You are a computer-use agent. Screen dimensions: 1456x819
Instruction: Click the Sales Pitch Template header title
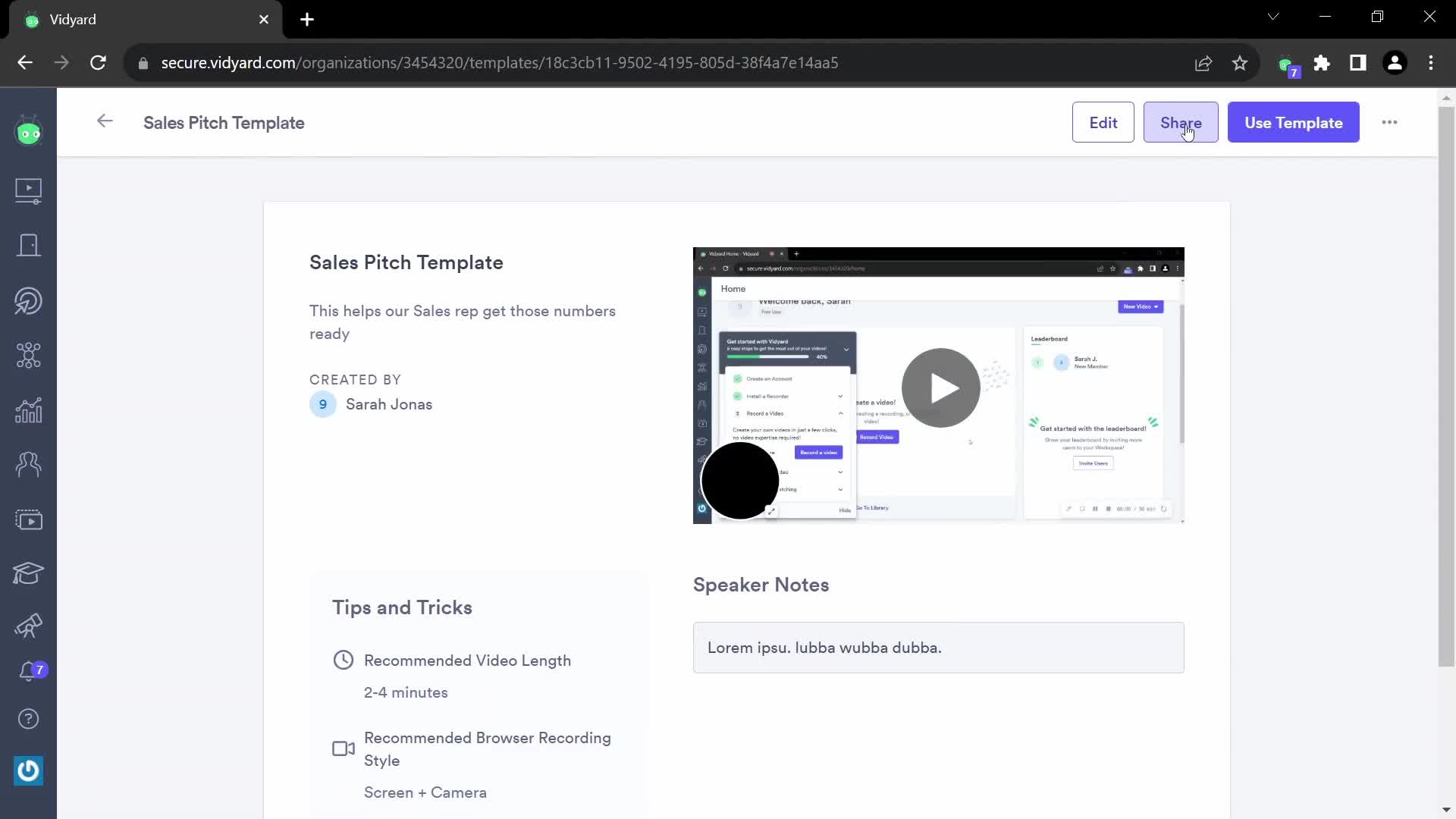point(224,123)
